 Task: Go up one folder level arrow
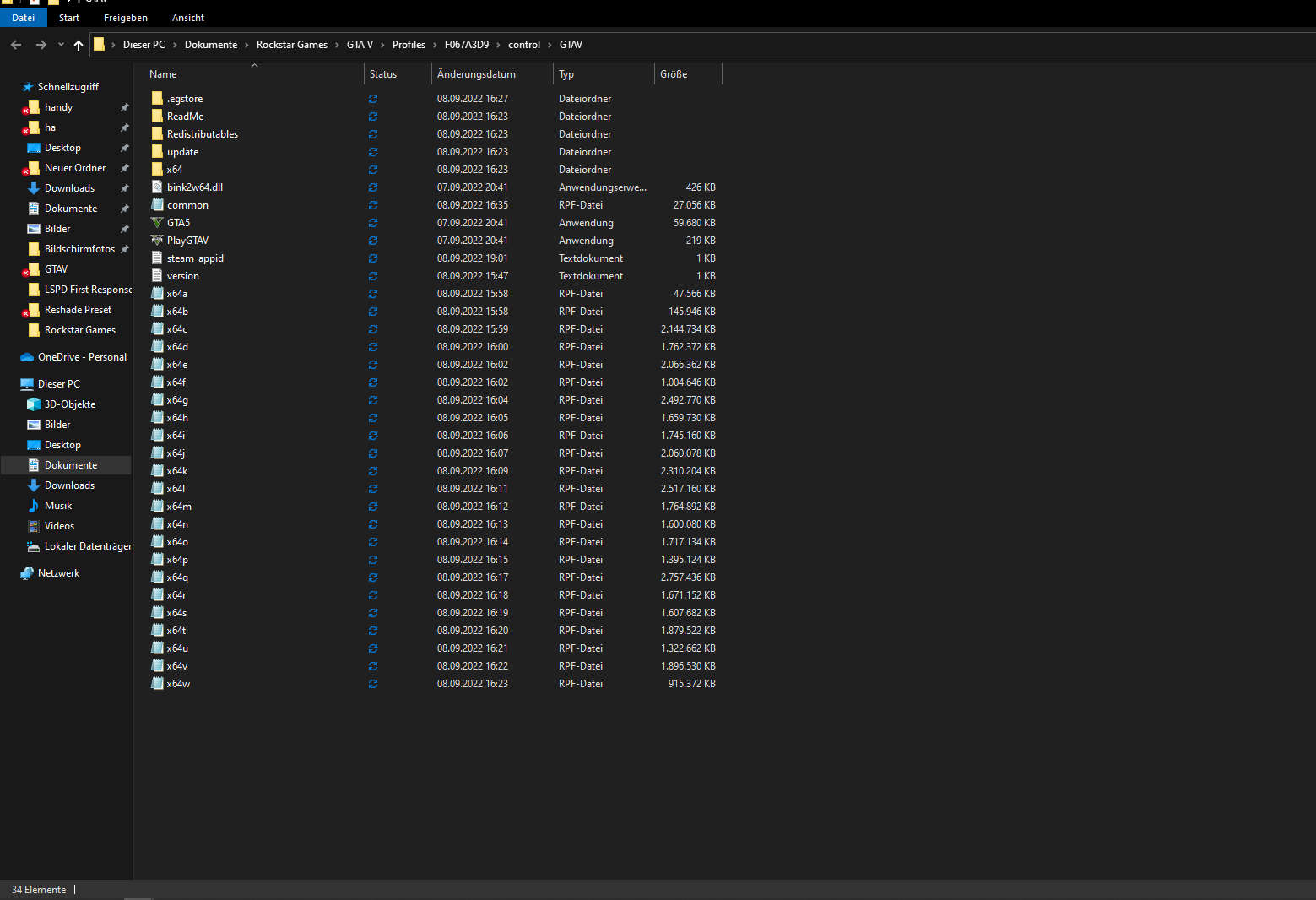pyautogui.click(x=79, y=45)
